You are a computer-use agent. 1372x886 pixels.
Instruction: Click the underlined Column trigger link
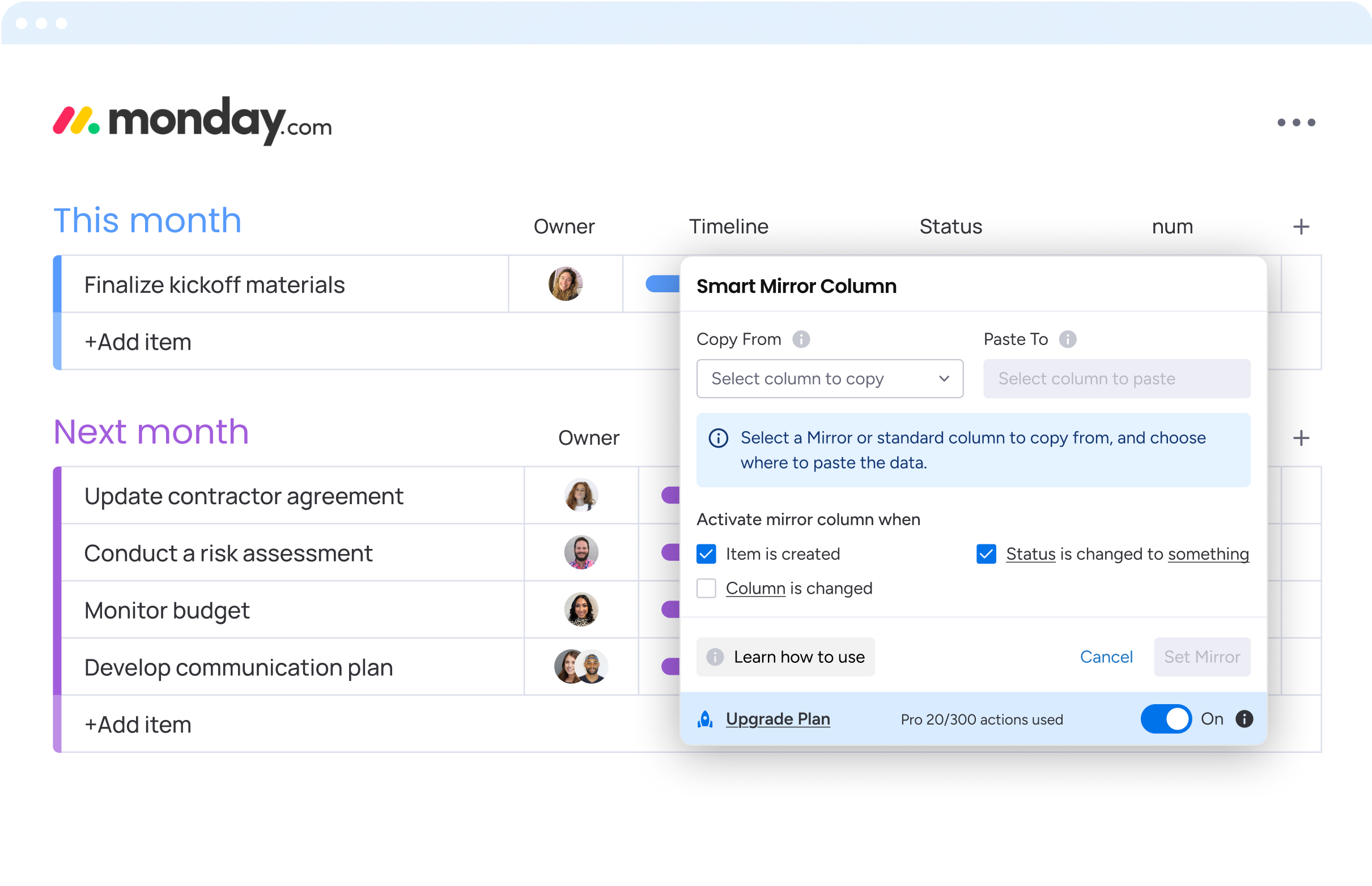click(x=755, y=589)
